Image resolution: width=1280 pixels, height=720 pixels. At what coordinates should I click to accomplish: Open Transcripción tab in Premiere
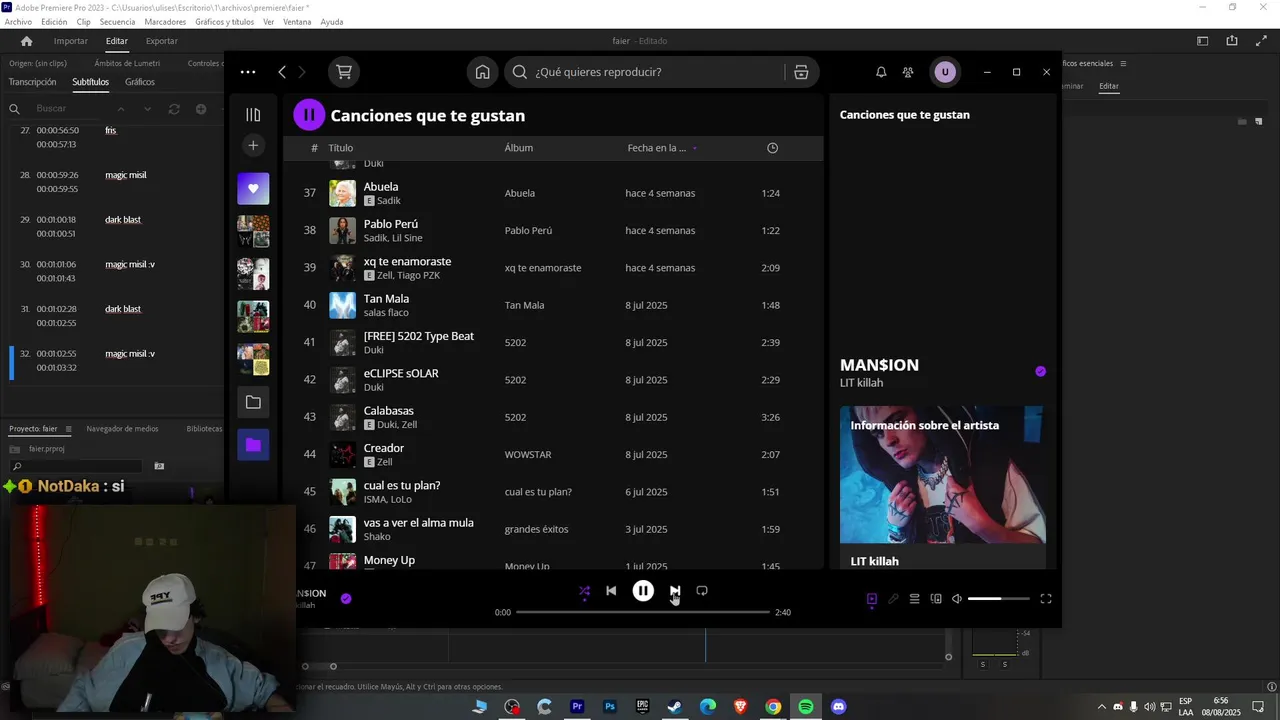[x=33, y=82]
